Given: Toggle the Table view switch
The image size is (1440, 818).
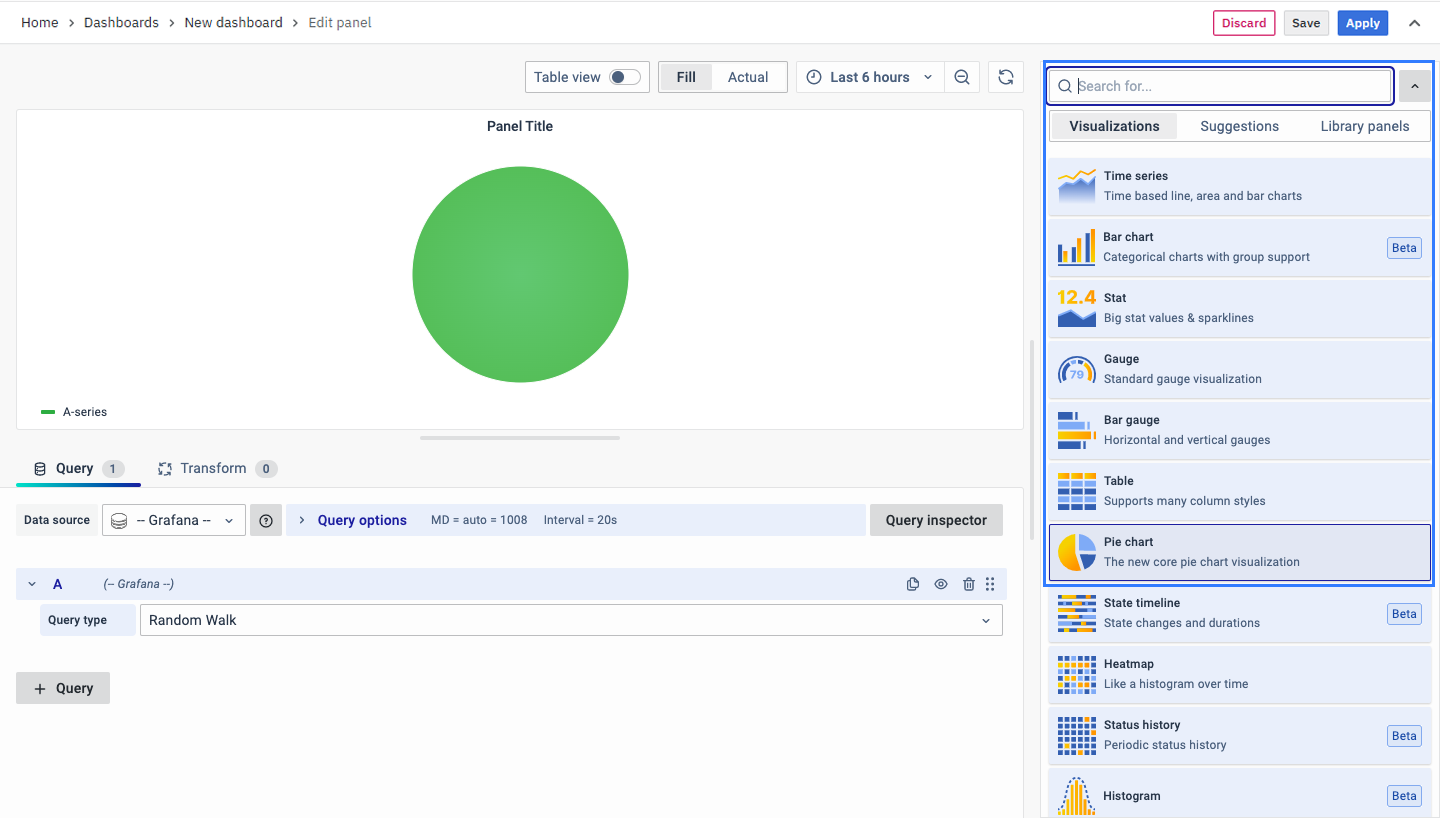Looking at the screenshot, I should tap(625, 77).
